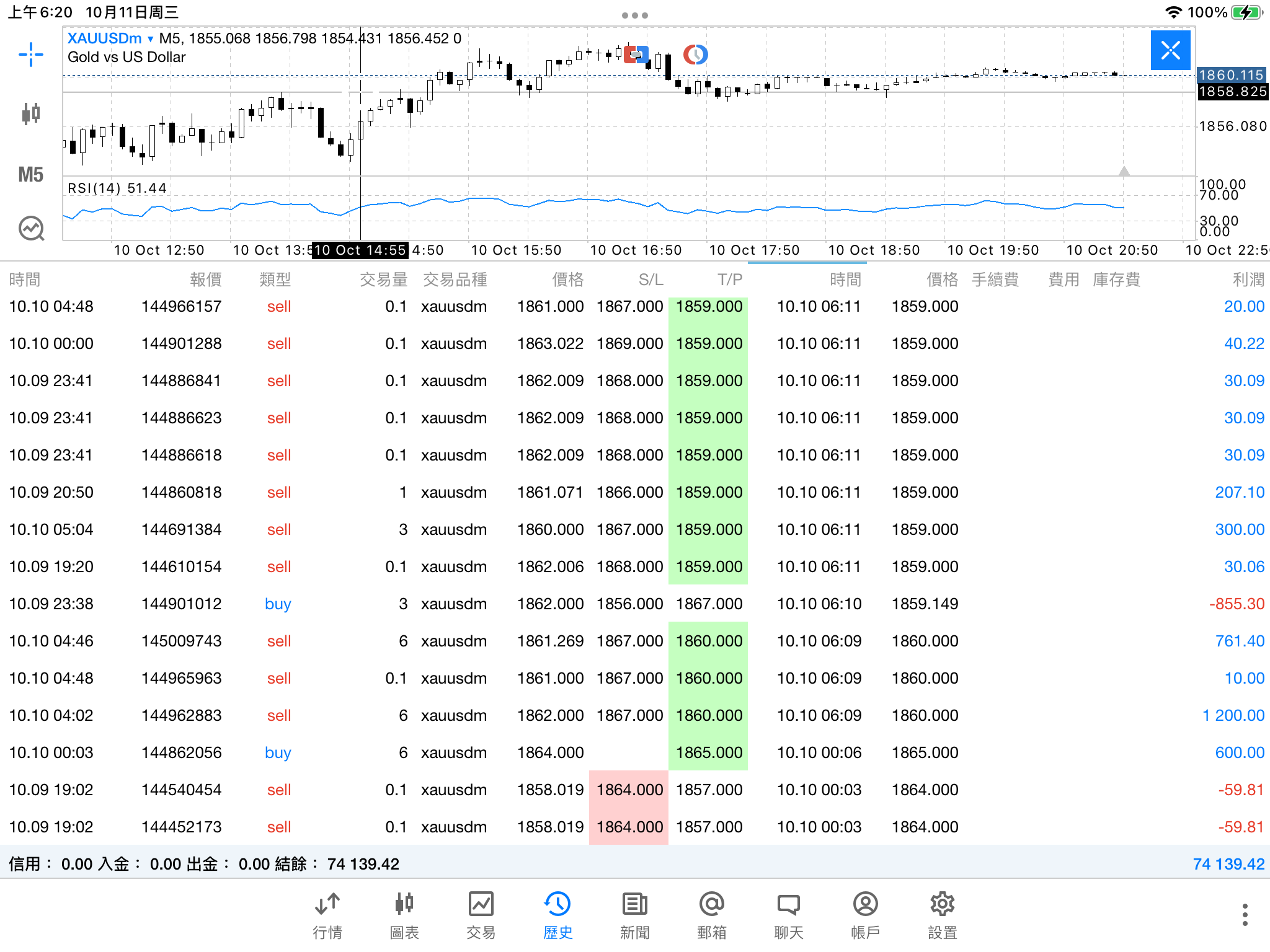Tap the 1858.825 price label on scale
This screenshot has height=952, width=1270.
tap(1232, 92)
